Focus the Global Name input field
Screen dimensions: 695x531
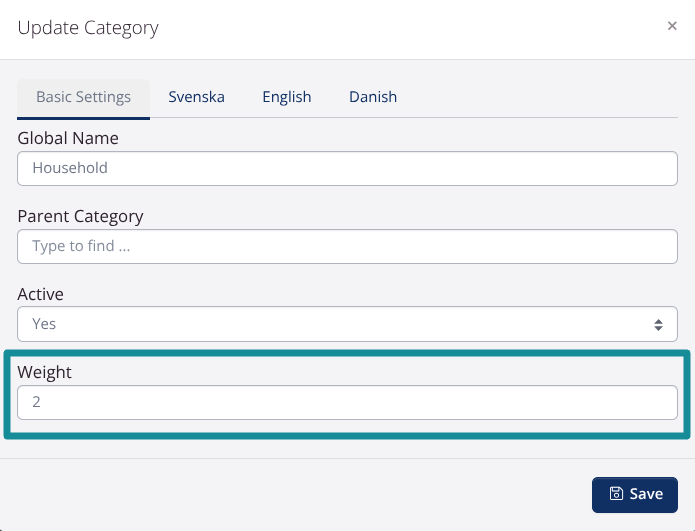point(347,168)
